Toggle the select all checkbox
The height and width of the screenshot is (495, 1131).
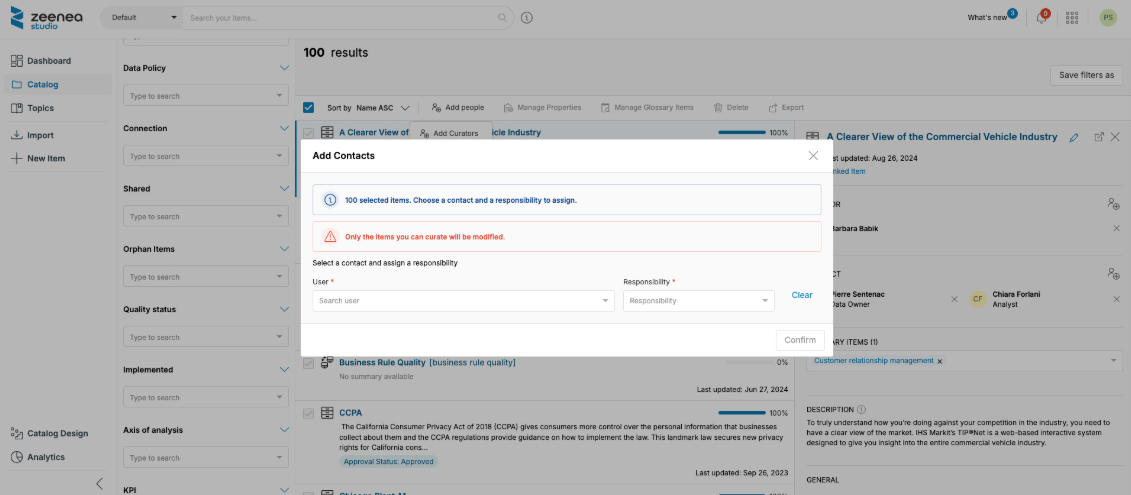(x=308, y=107)
